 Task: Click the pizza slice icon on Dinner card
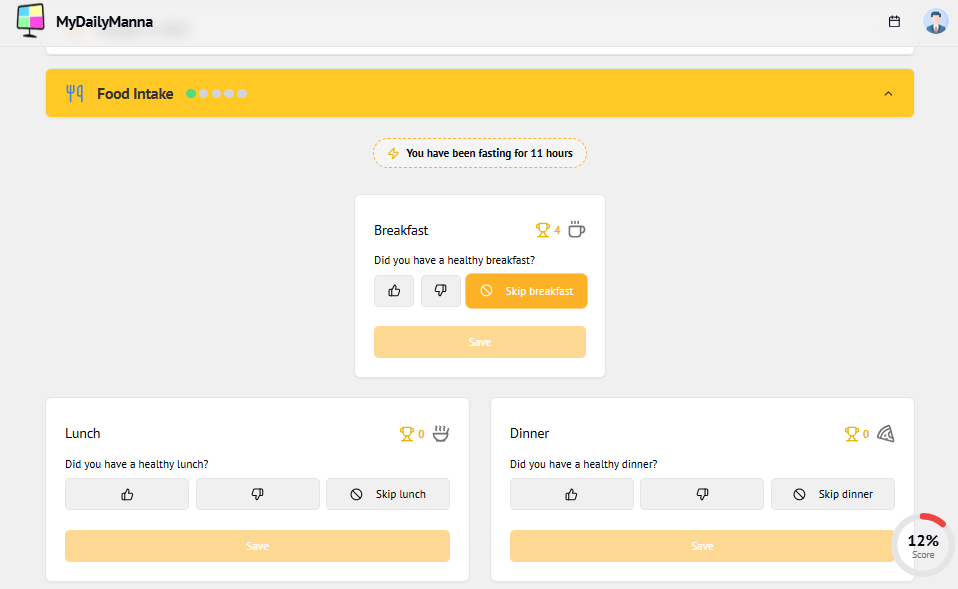885,434
